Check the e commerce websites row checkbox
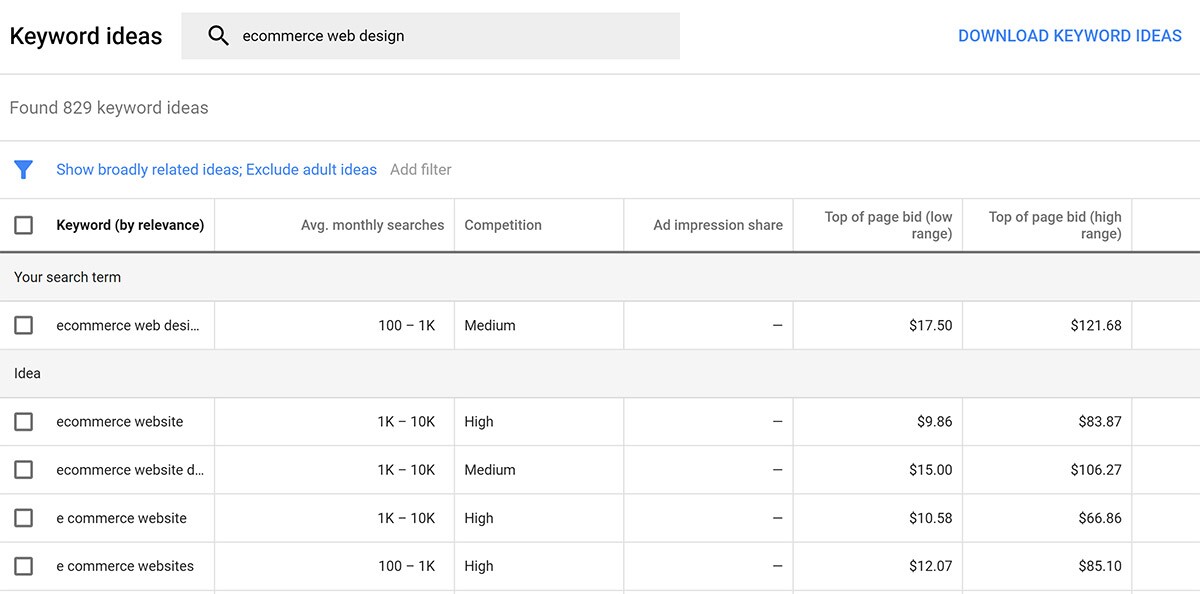Image resolution: width=1200 pixels, height=594 pixels. pyautogui.click(x=23, y=566)
